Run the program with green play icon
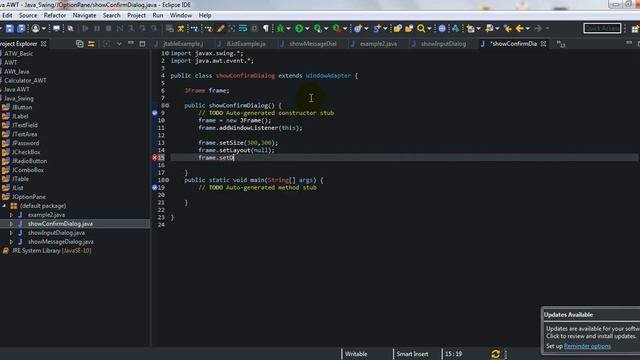 (299, 28)
